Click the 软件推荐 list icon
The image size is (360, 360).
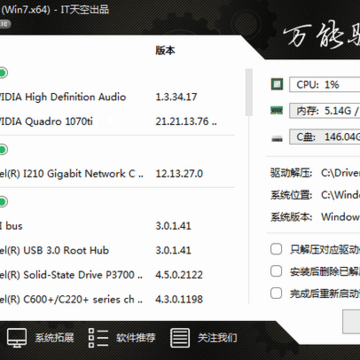(98, 338)
